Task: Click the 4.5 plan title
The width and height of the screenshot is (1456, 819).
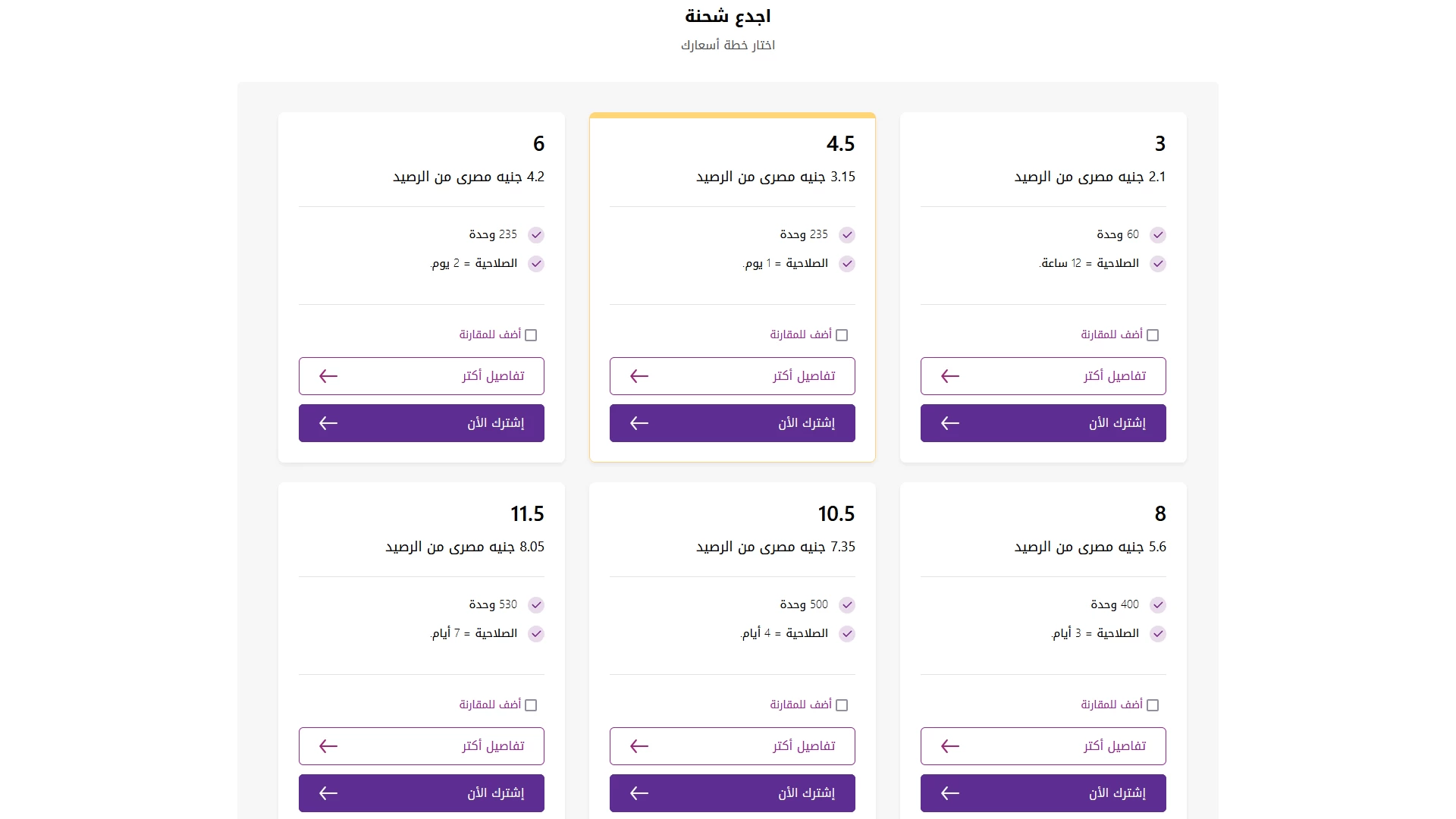Action: (x=840, y=143)
